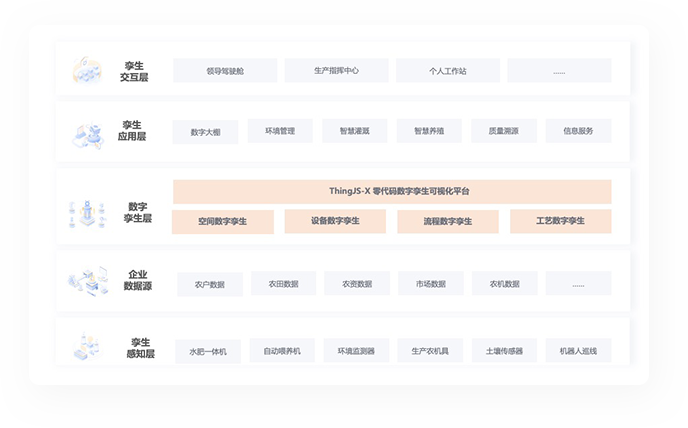The width and height of the screenshot is (688, 428).
Task: Click the 孪生应用层 layer icon
Action: click(x=86, y=135)
